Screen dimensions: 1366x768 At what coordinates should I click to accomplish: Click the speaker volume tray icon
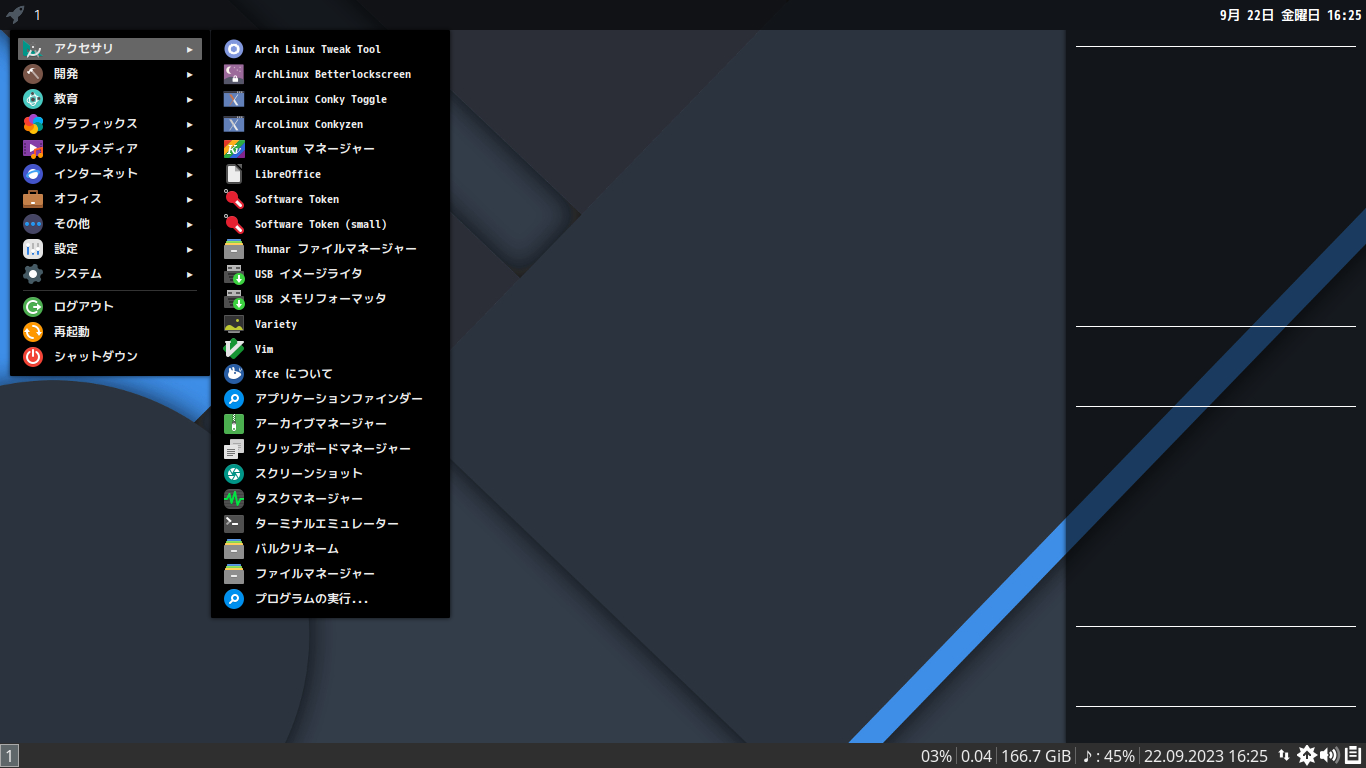(1329, 756)
